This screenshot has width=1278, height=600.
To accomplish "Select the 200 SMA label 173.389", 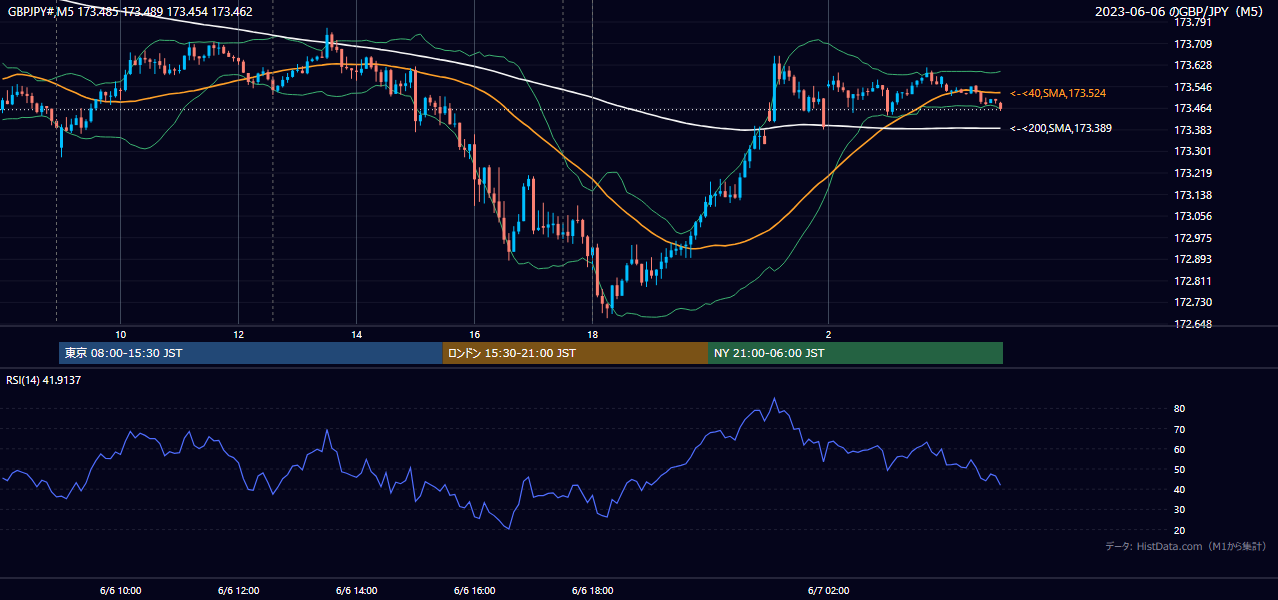I will 1061,129.
